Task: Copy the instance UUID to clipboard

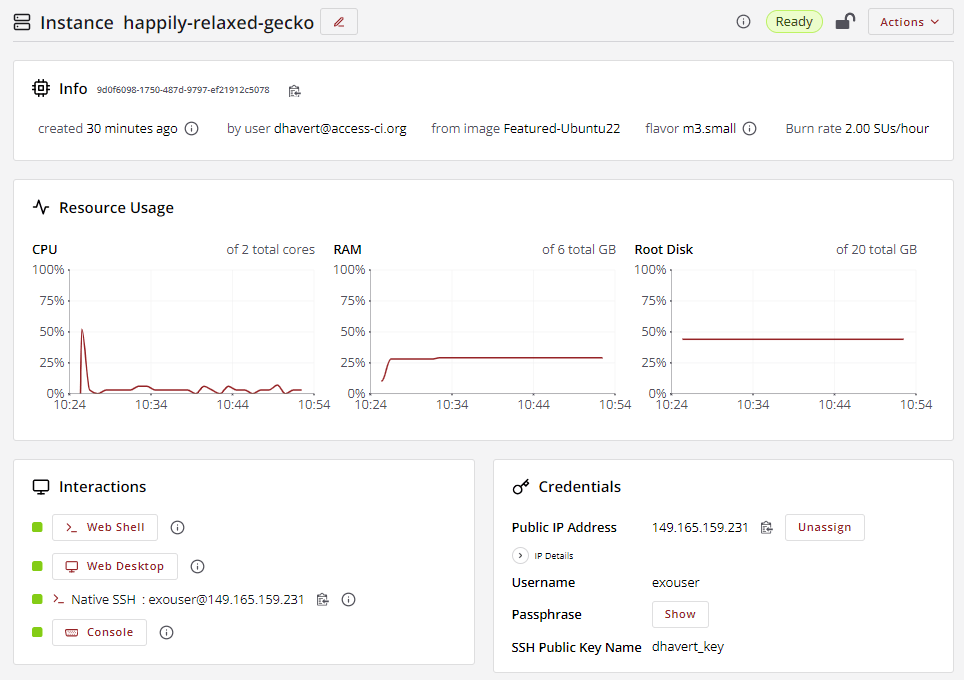Action: (294, 91)
